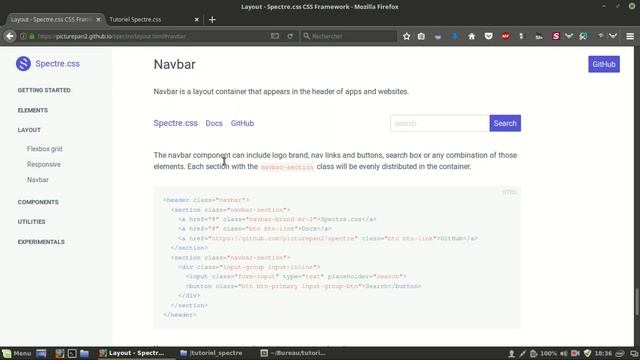640x360 pixels.
Task: Expand the dropdown arrow beside the S icon
Action: click(x=569, y=36)
